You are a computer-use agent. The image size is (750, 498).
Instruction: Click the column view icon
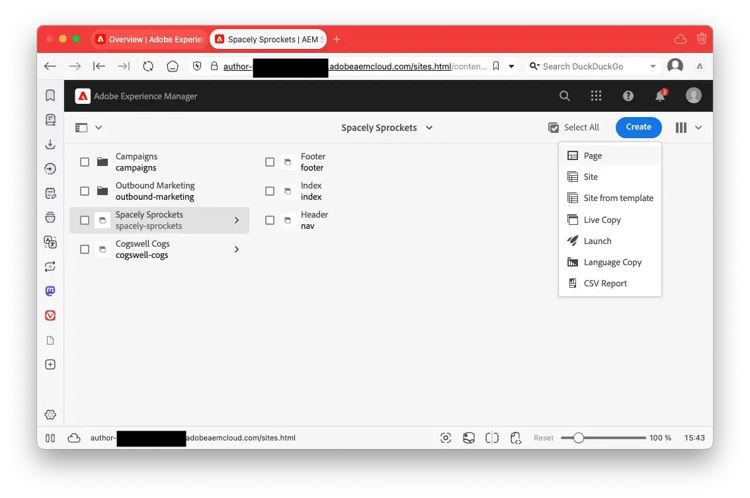pos(681,128)
